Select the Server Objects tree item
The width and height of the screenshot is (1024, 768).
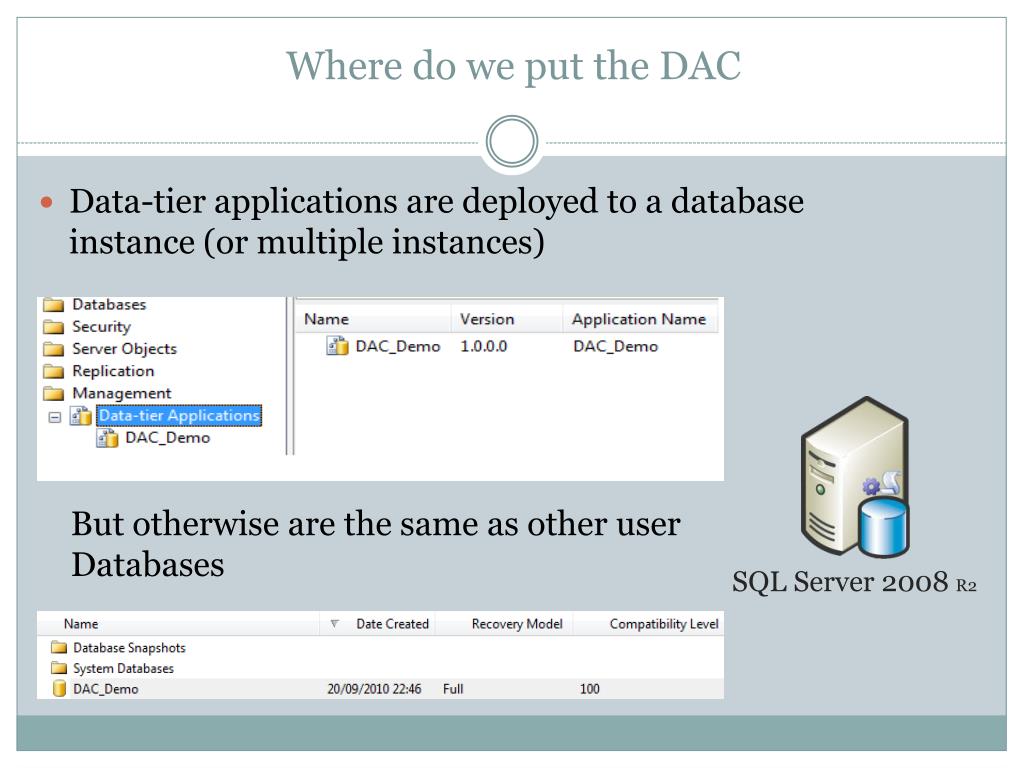pos(125,349)
